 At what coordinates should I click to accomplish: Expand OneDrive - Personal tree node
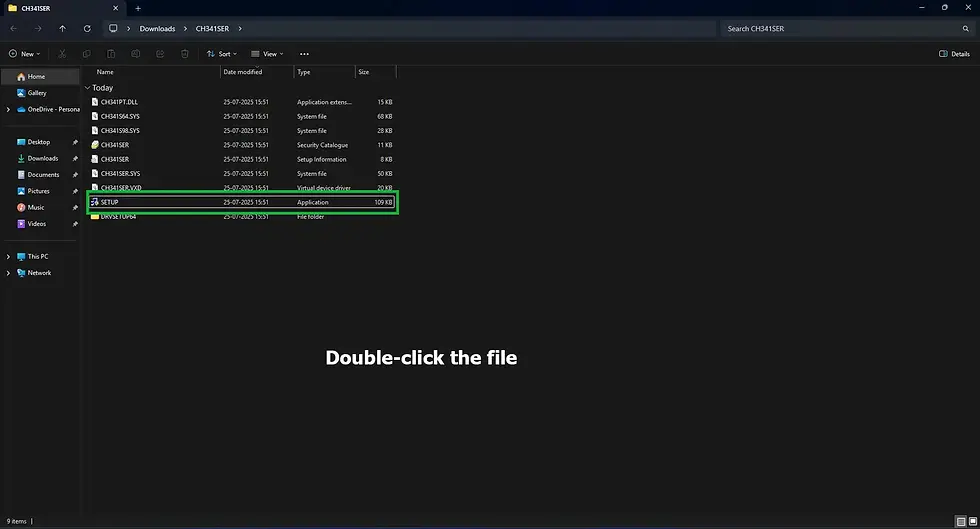(8, 109)
